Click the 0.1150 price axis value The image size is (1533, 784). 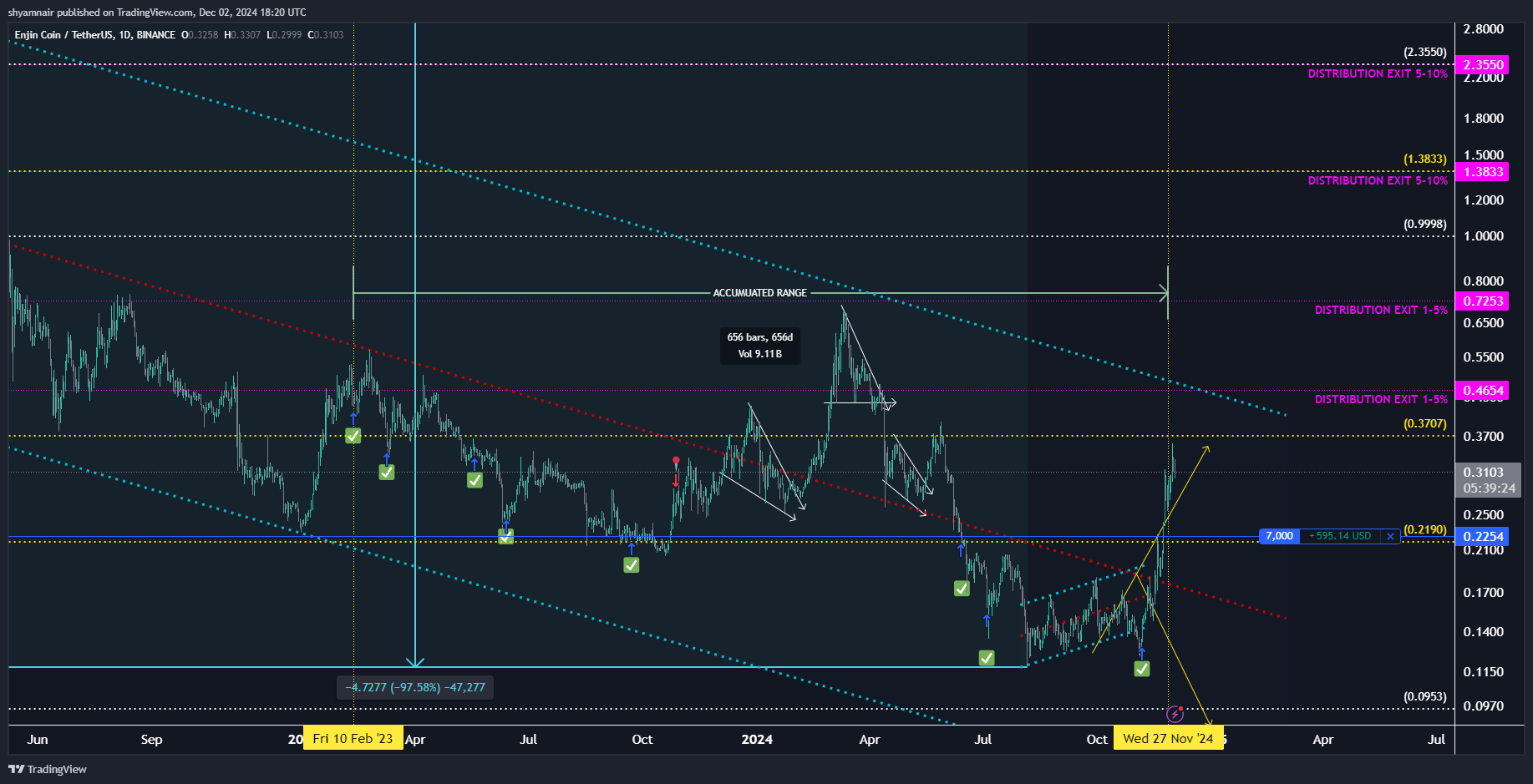(x=1483, y=672)
